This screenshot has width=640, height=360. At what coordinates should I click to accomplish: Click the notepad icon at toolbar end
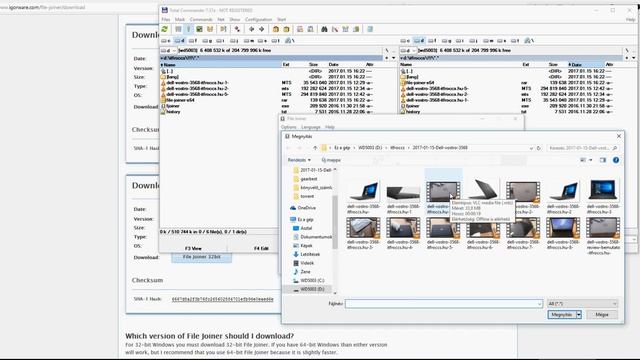coord(370,29)
